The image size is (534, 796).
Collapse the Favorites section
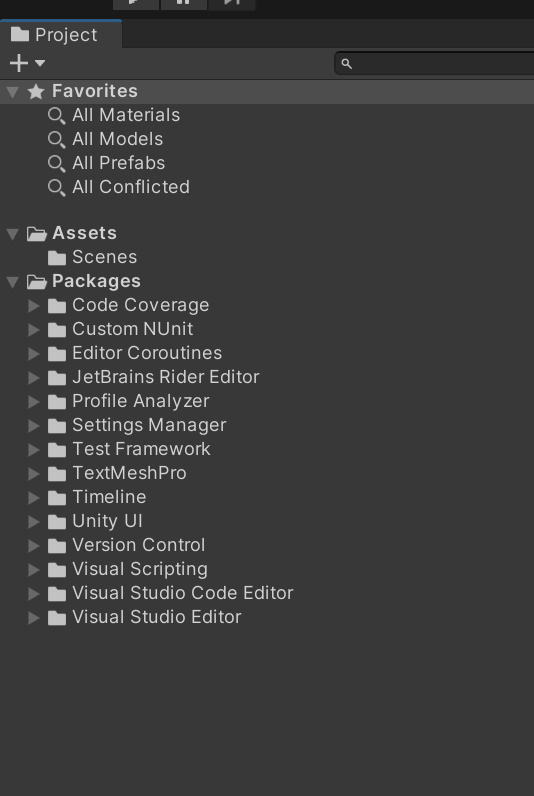[13, 92]
